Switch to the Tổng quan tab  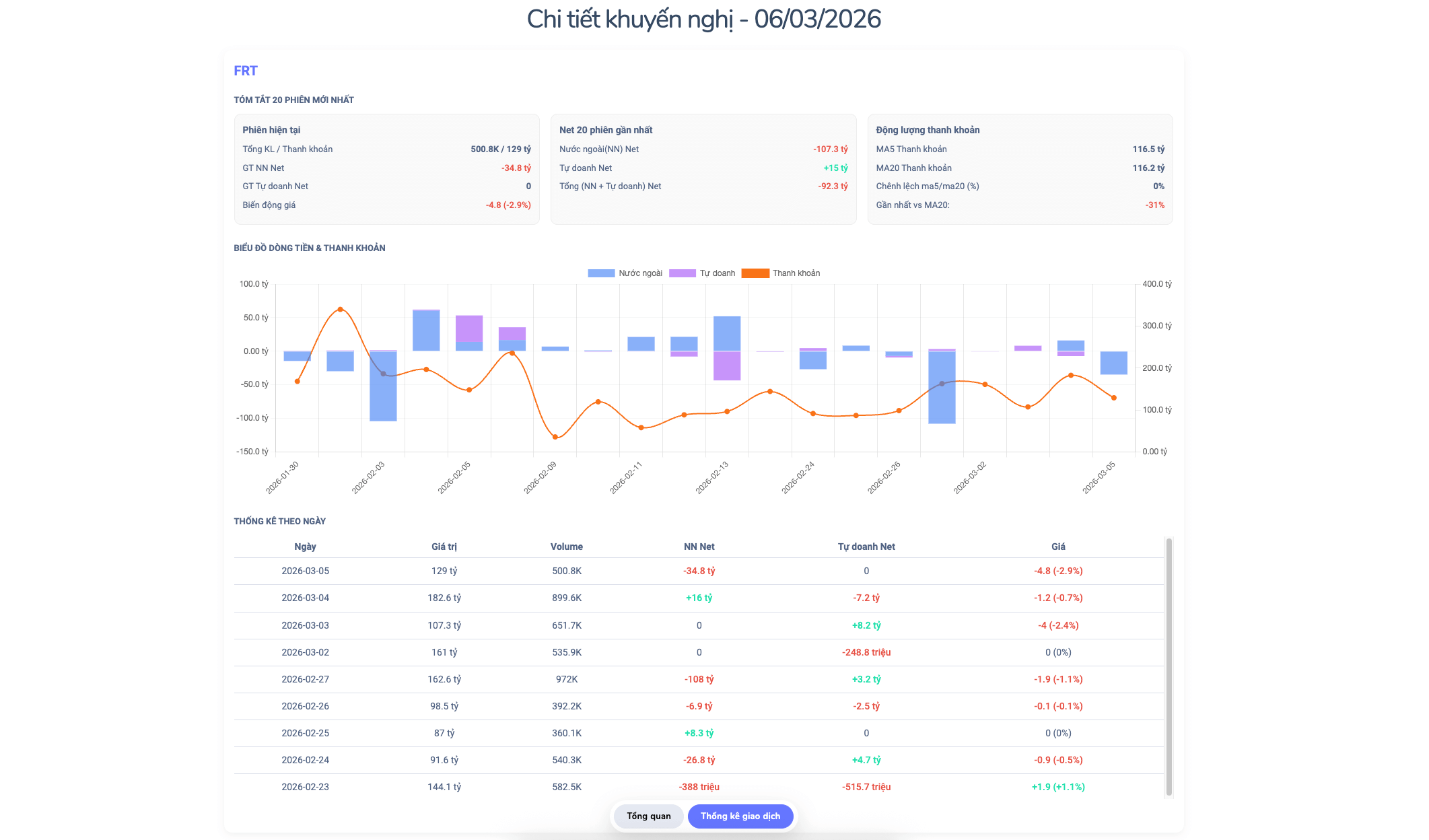(x=648, y=816)
